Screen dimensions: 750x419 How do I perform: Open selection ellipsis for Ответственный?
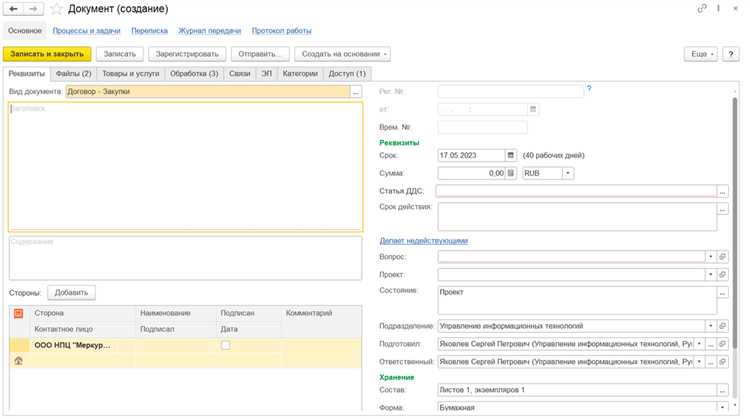pyautogui.click(x=711, y=362)
